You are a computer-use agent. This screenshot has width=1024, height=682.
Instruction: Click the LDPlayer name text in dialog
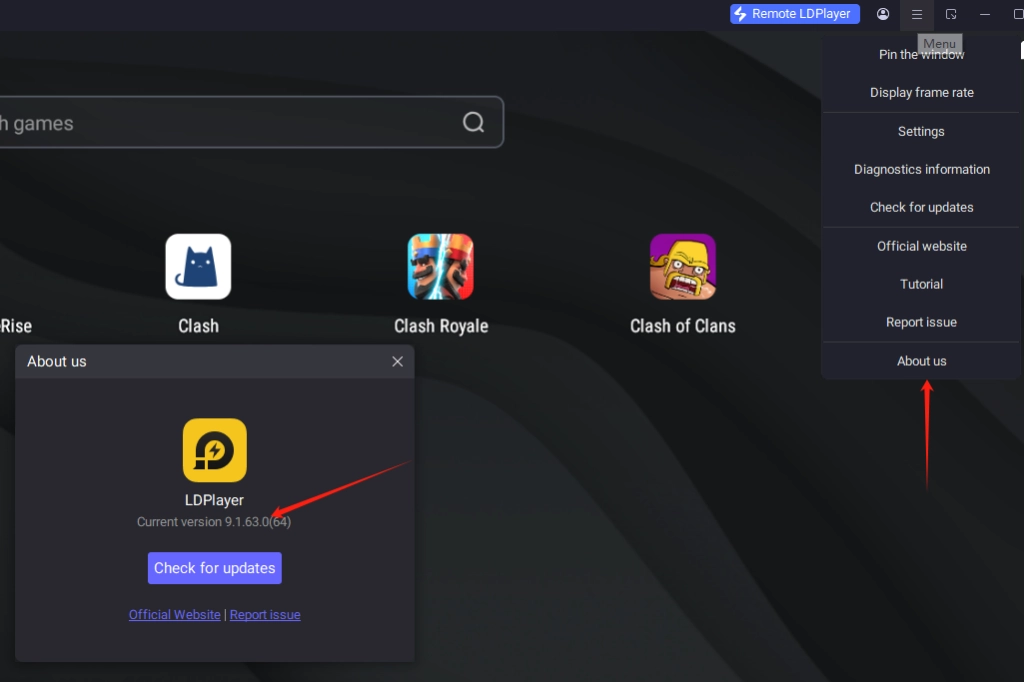point(214,500)
